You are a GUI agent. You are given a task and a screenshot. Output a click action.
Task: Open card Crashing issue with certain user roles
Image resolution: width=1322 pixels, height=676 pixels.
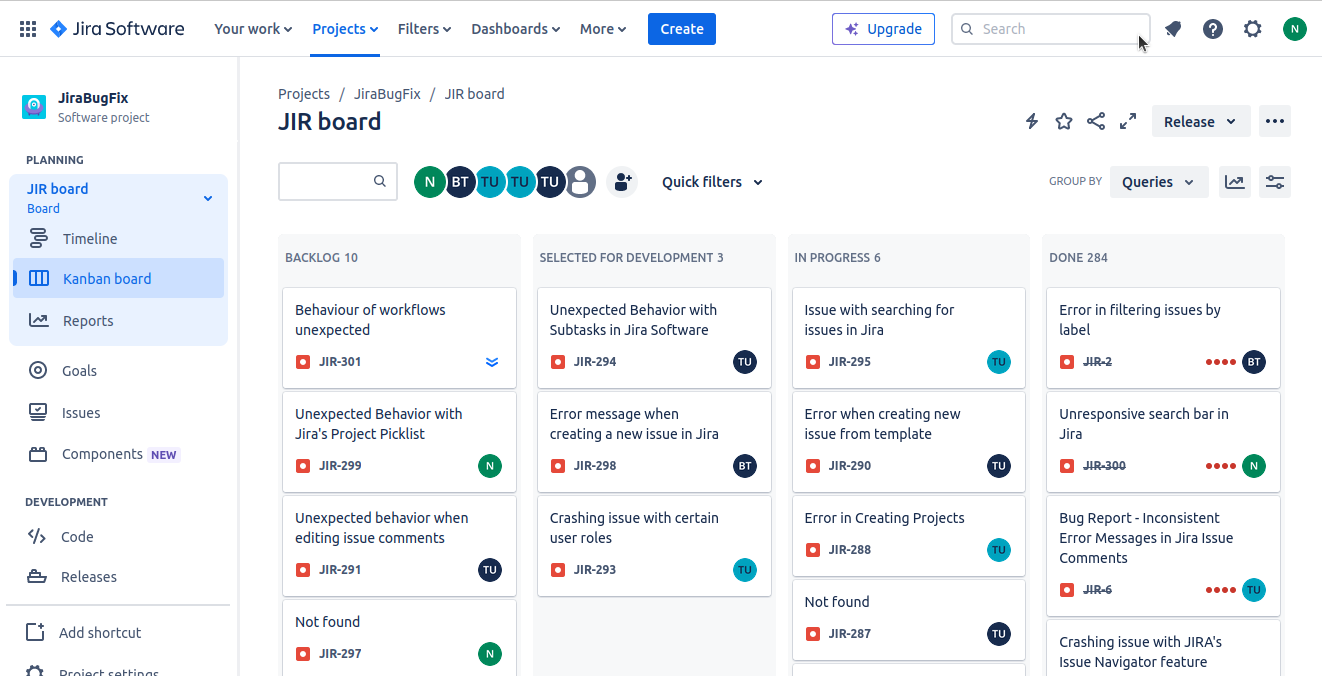[654, 545]
